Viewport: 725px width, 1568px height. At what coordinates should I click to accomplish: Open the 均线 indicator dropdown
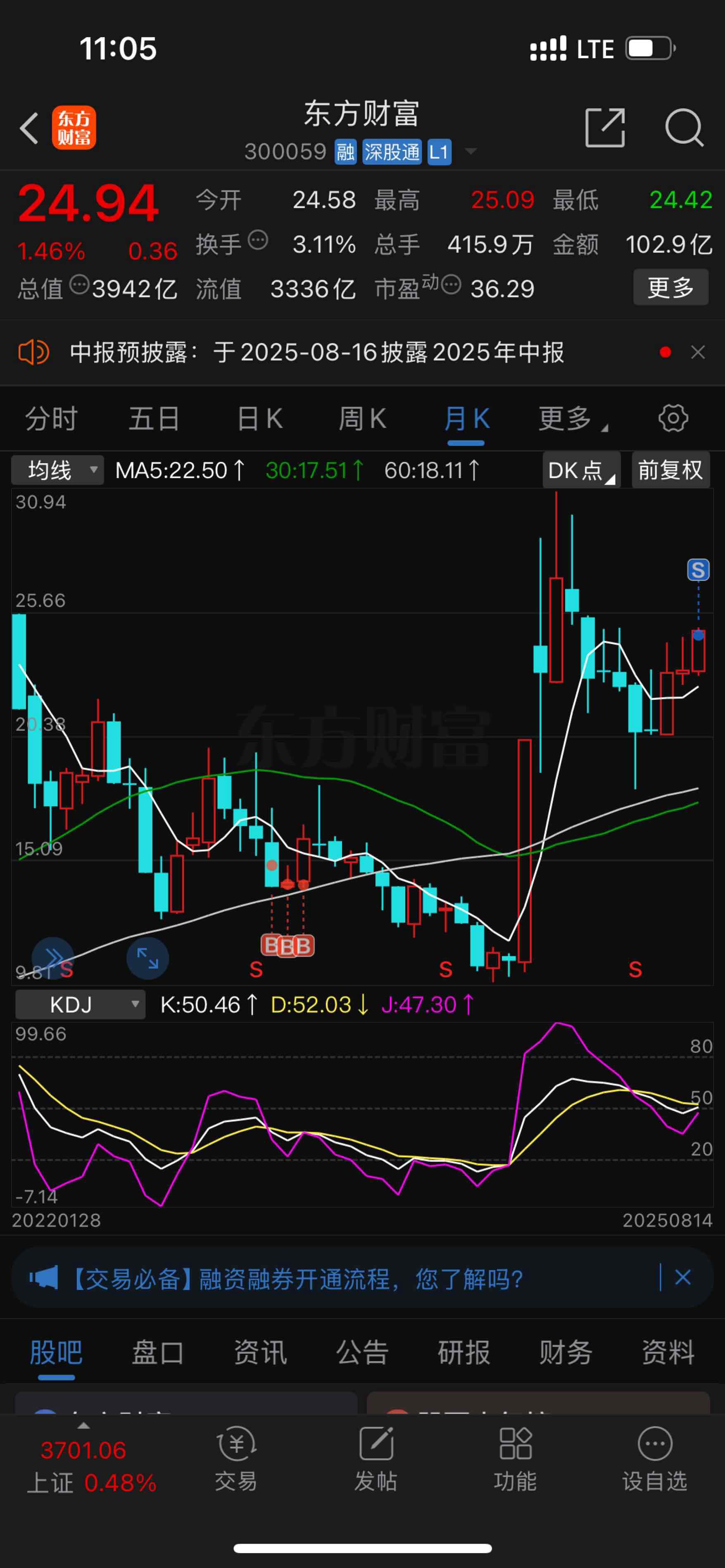coord(58,470)
